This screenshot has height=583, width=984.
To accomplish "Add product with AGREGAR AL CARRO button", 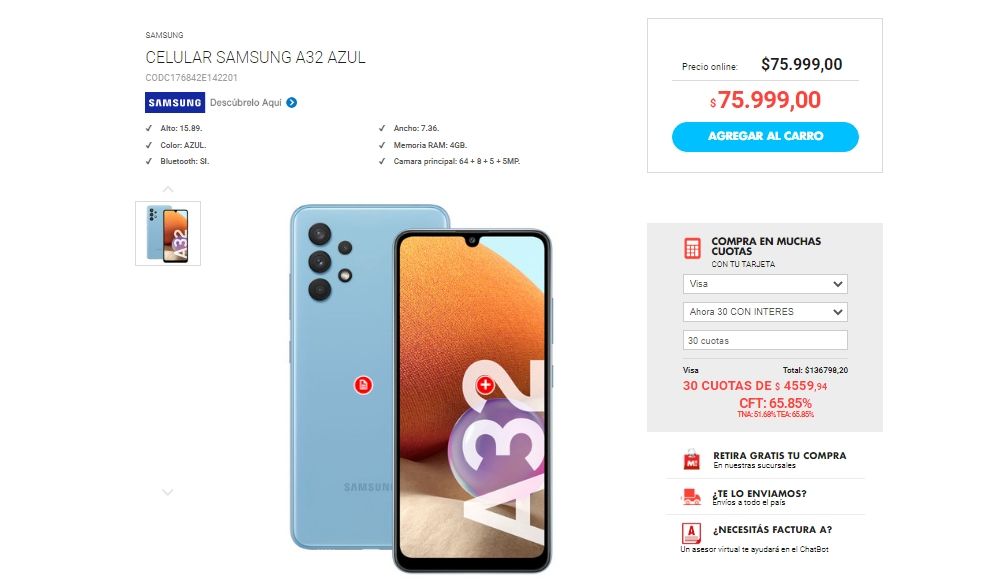I will (x=765, y=136).
